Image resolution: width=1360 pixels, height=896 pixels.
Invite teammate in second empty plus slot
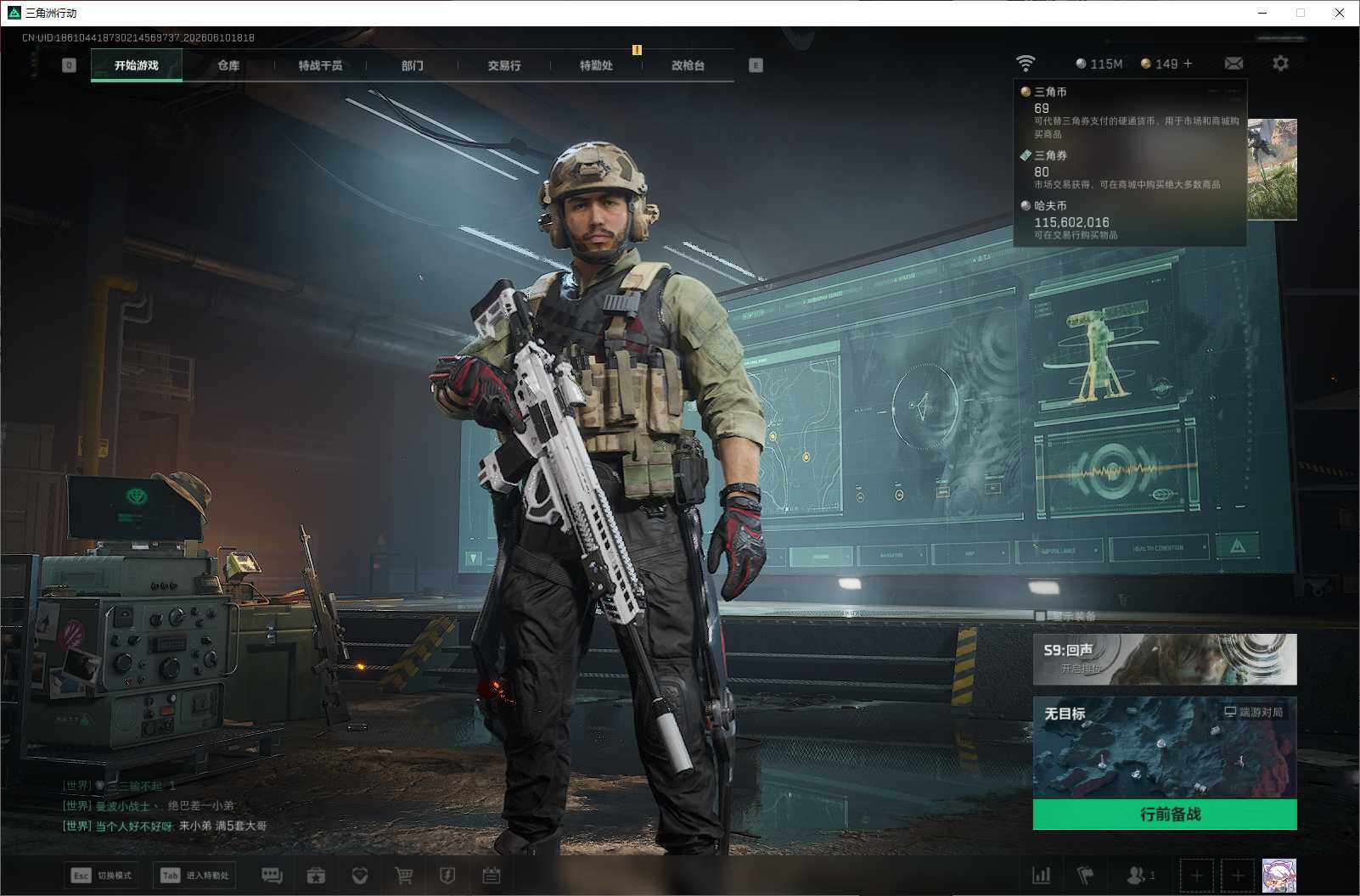pos(1238,876)
